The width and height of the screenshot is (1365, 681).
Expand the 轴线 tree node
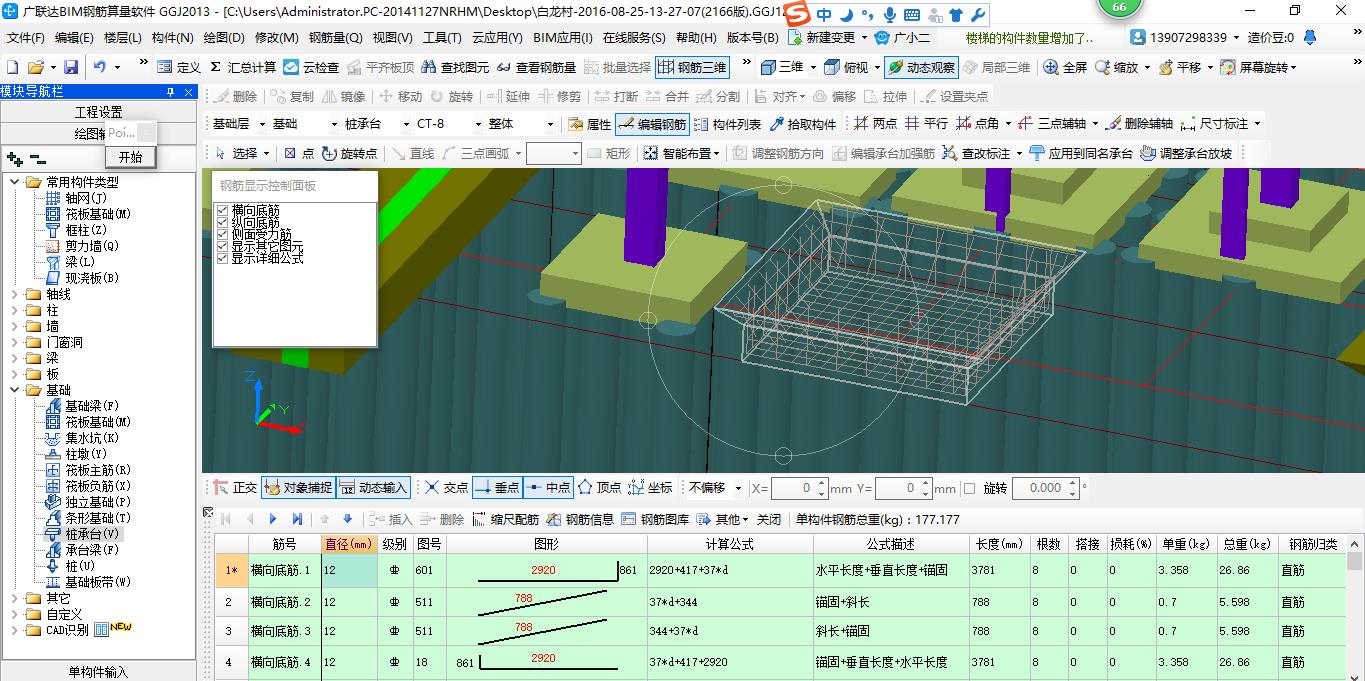(x=15, y=294)
